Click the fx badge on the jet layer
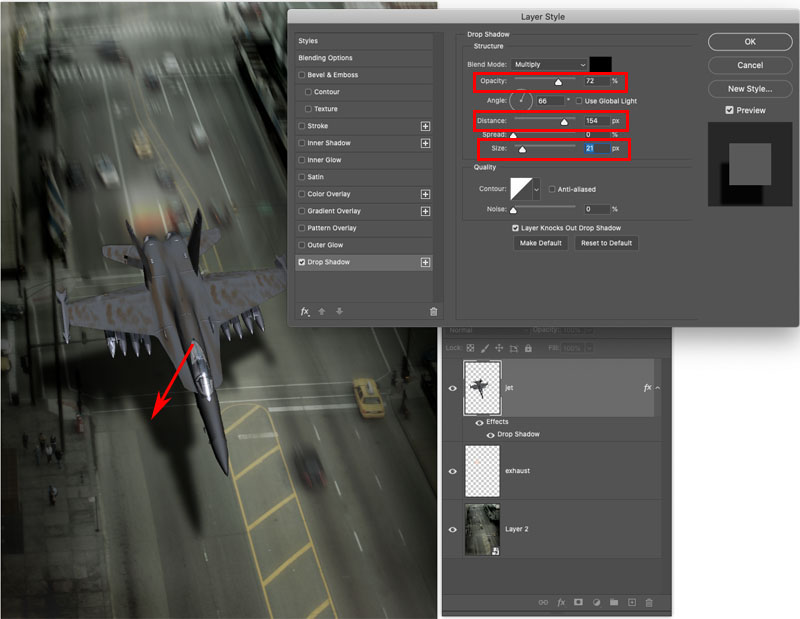Image resolution: width=800 pixels, height=619 pixels. [x=647, y=388]
